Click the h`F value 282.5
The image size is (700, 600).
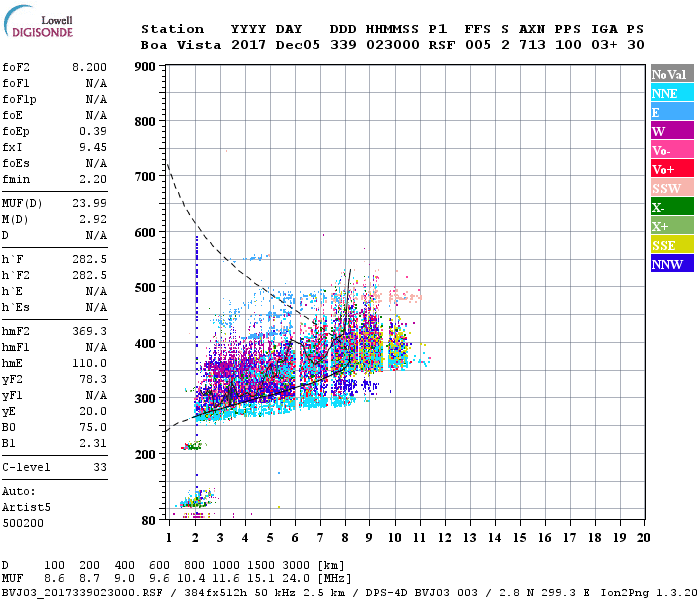89,259
